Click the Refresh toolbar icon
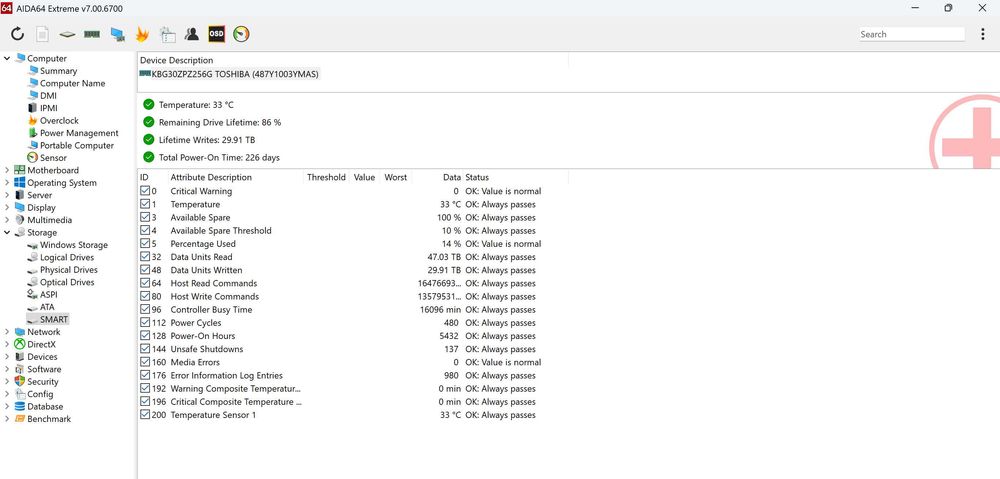1000x479 pixels. pyautogui.click(x=17, y=34)
